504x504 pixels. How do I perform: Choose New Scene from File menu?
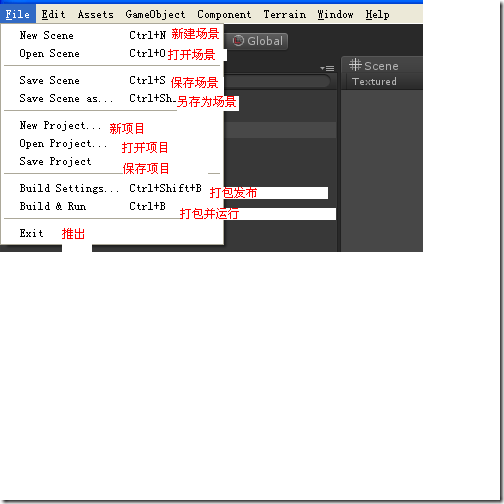tap(112, 35)
